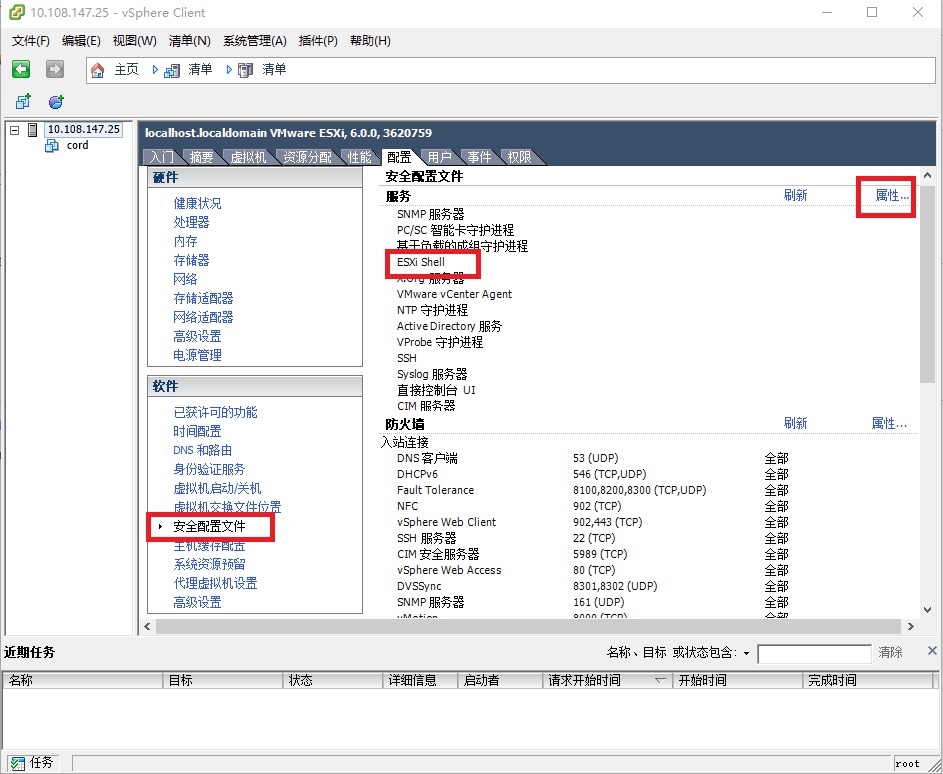
Task: Click the 清除 filter button
Action: point(890,653)
